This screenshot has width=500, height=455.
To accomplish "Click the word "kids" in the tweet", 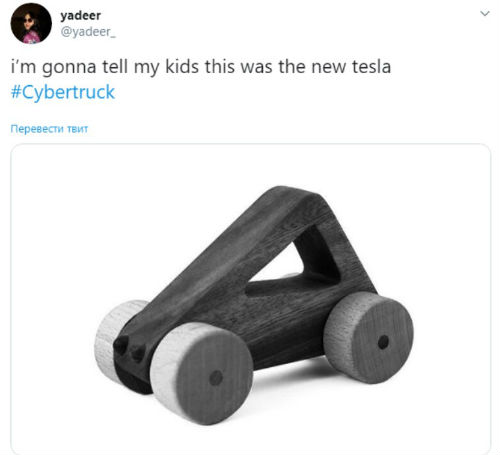I will click(182, 66).
